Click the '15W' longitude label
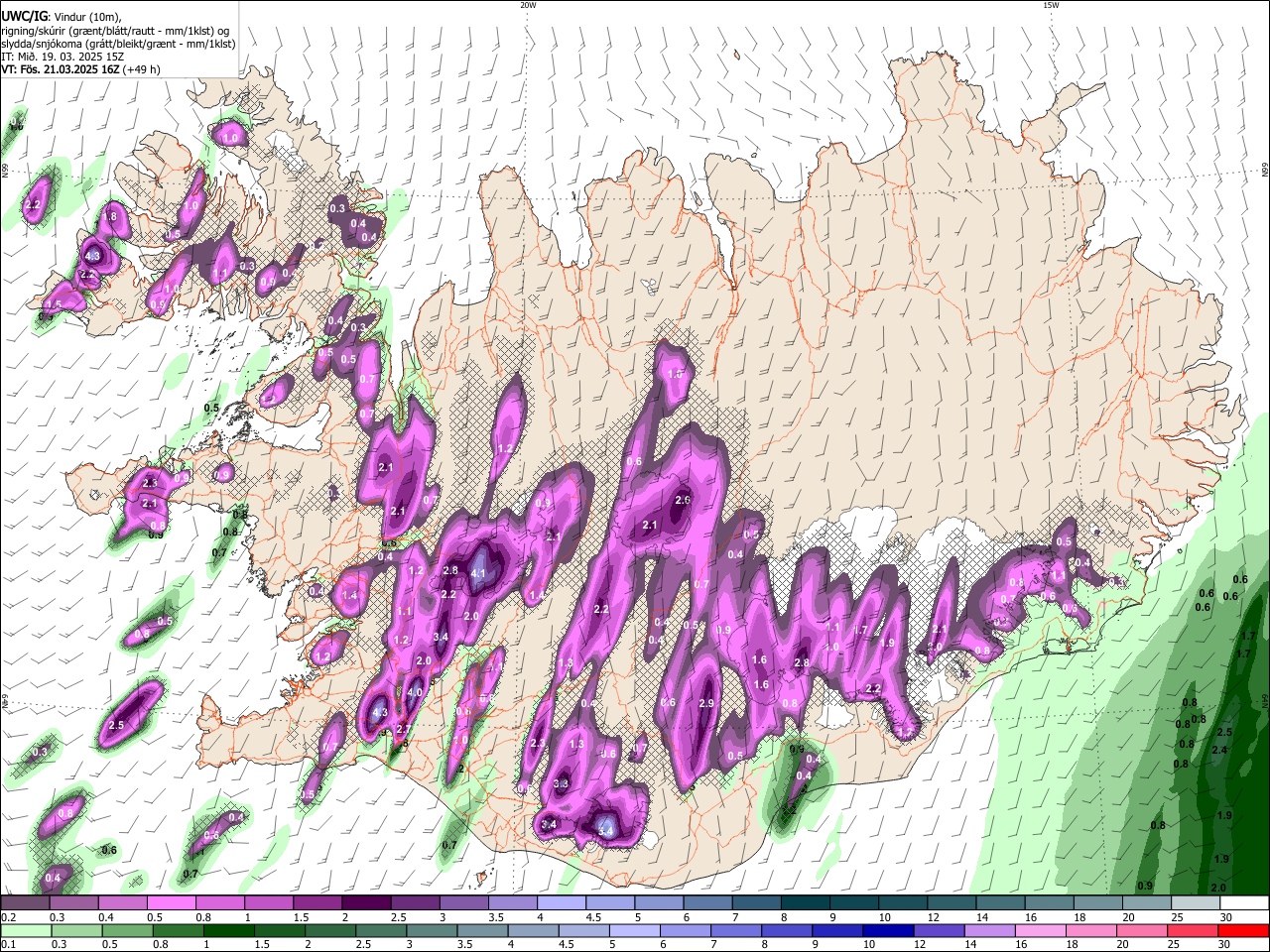Screen dimensions: 1270x952 pyautogui.click(x=1051, y=5)
